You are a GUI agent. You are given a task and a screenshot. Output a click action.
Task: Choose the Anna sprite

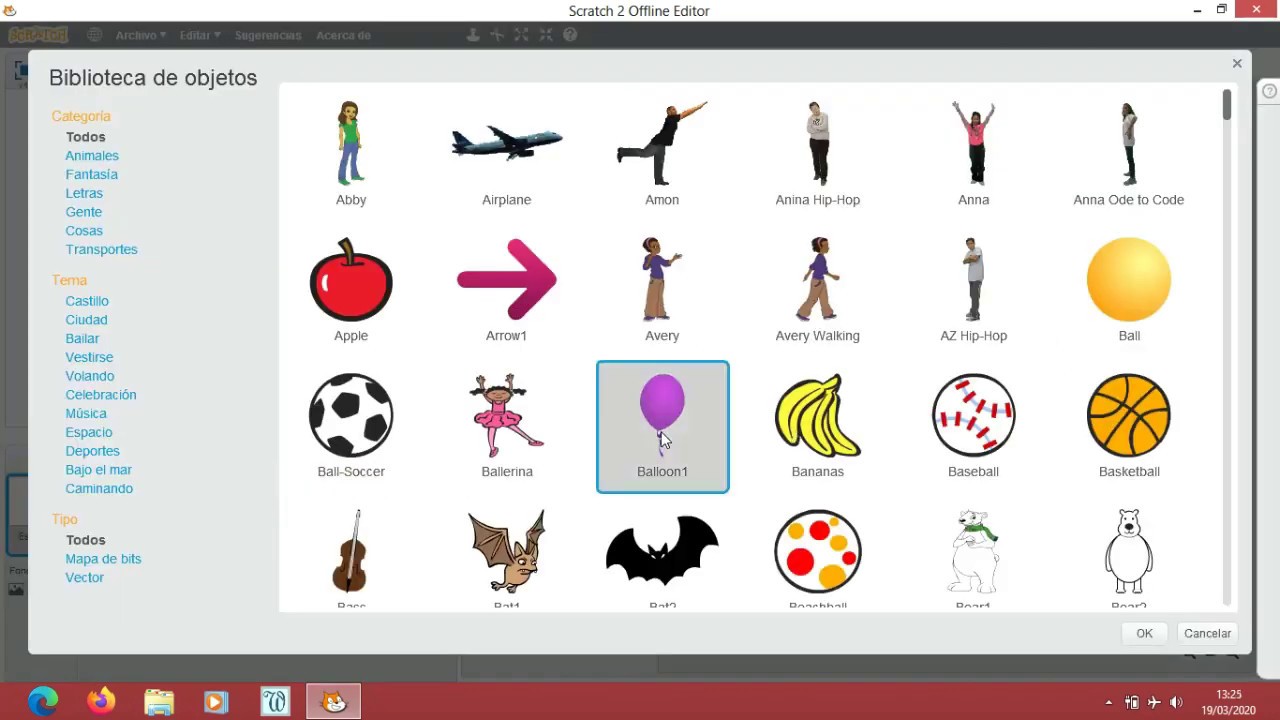pos(973,154)
